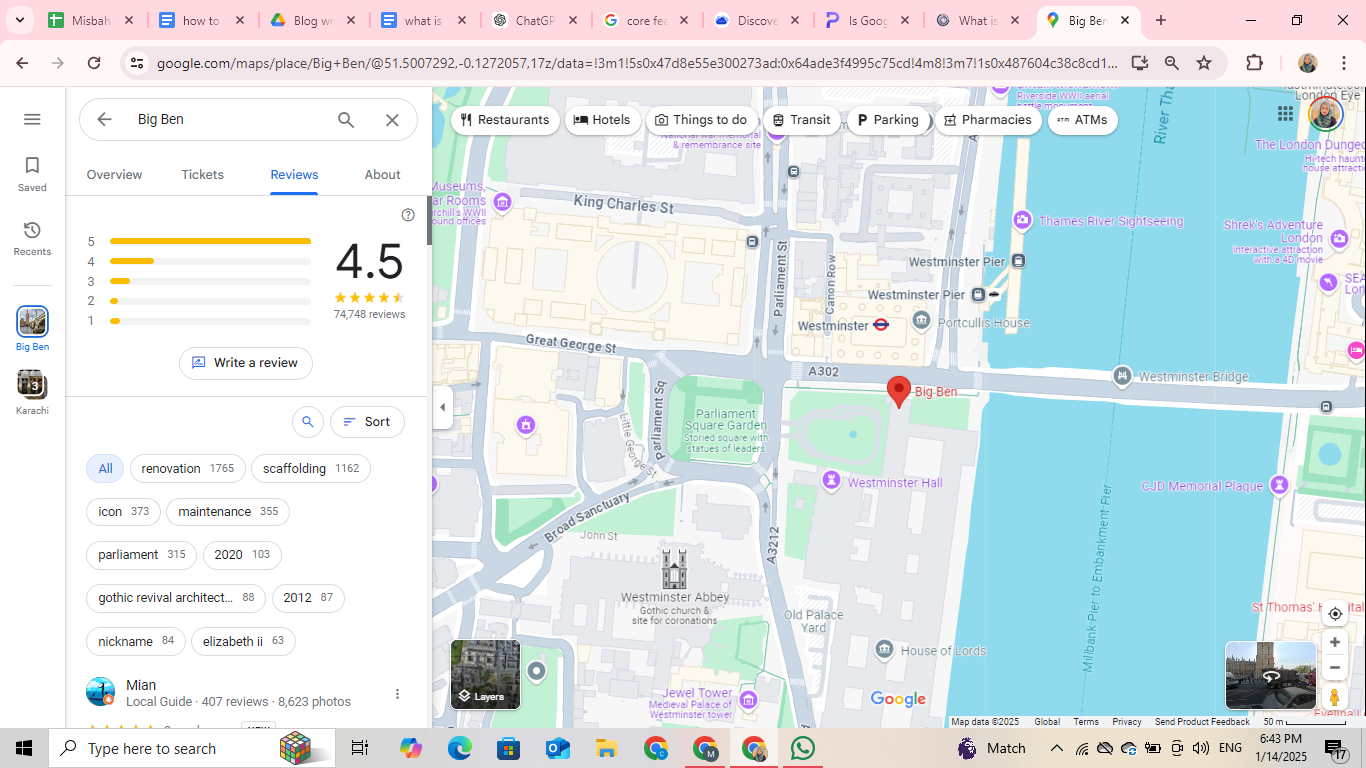
Task: Click the Write a review button
Action: [246, 363]
